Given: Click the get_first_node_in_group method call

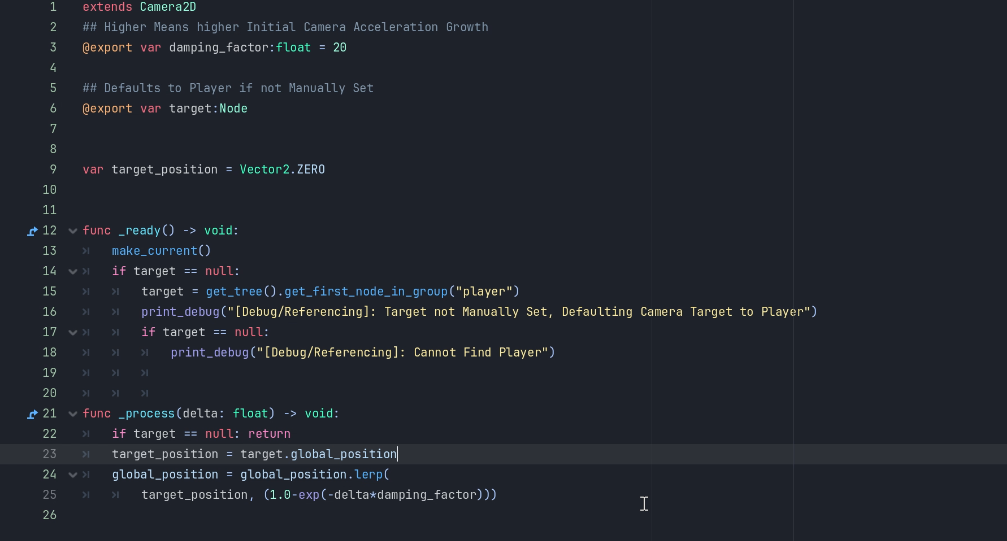Looking at the screenshot, I should point(365,292).
